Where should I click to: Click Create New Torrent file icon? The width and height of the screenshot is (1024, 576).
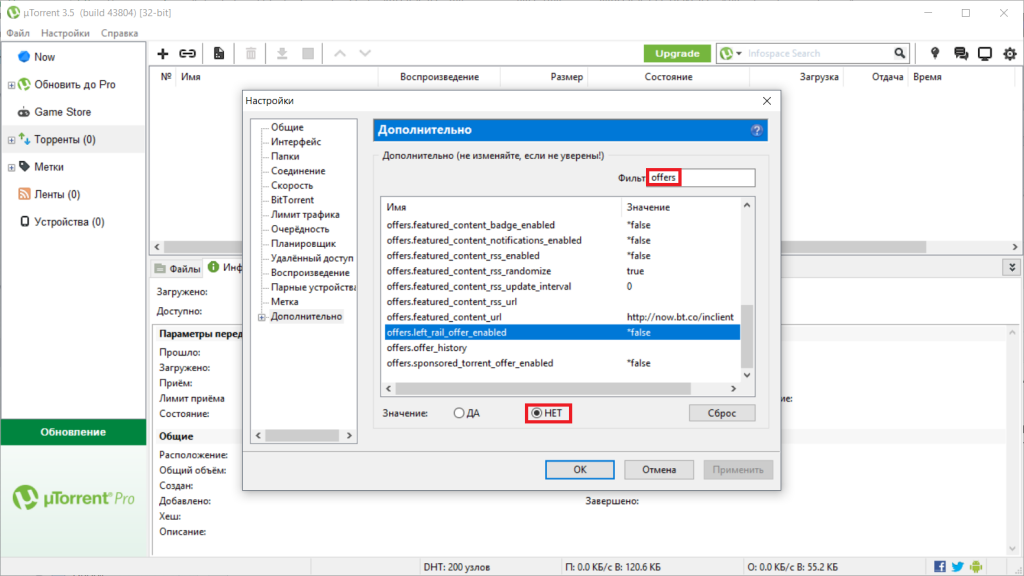(219, 54)
